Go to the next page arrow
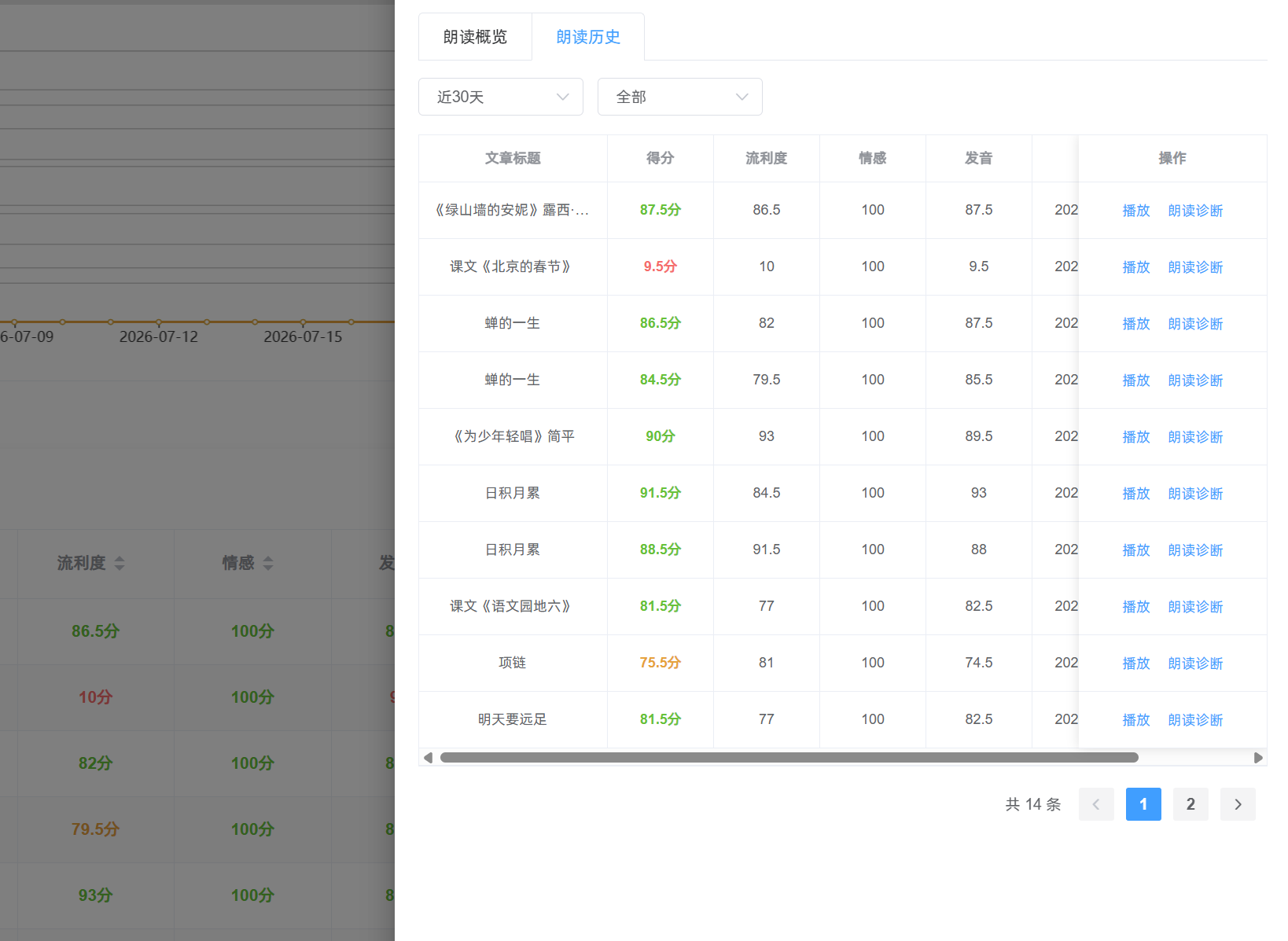The height and width of the screenshot is (941, 1288). (1238, 804)
